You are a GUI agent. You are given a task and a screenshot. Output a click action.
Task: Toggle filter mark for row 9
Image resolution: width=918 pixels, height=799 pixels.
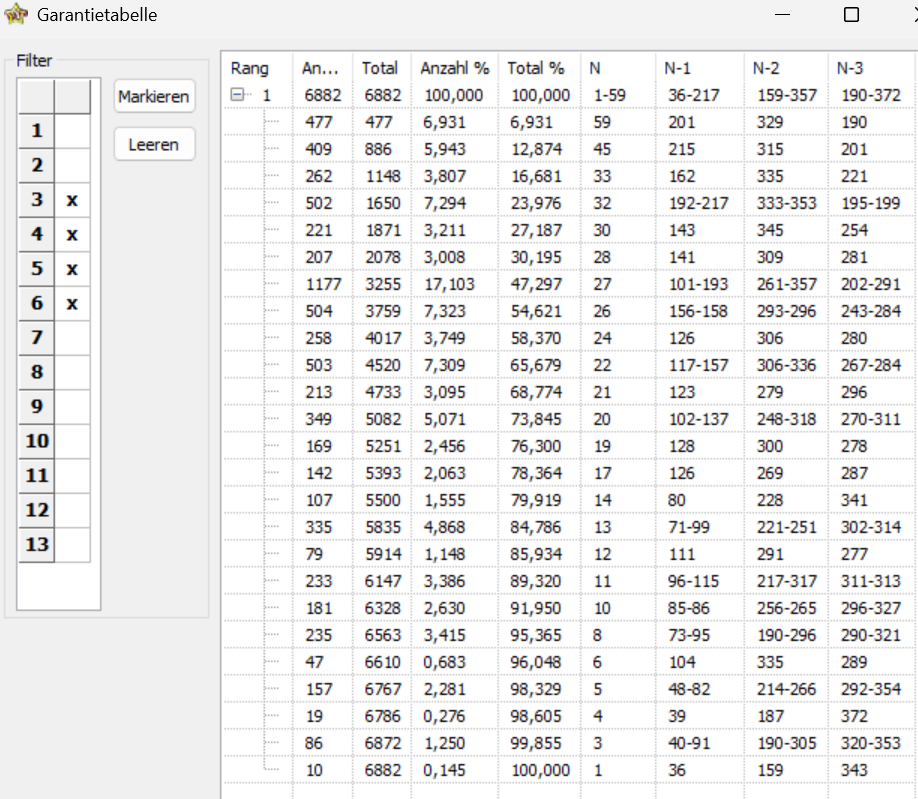click(72, 407)
